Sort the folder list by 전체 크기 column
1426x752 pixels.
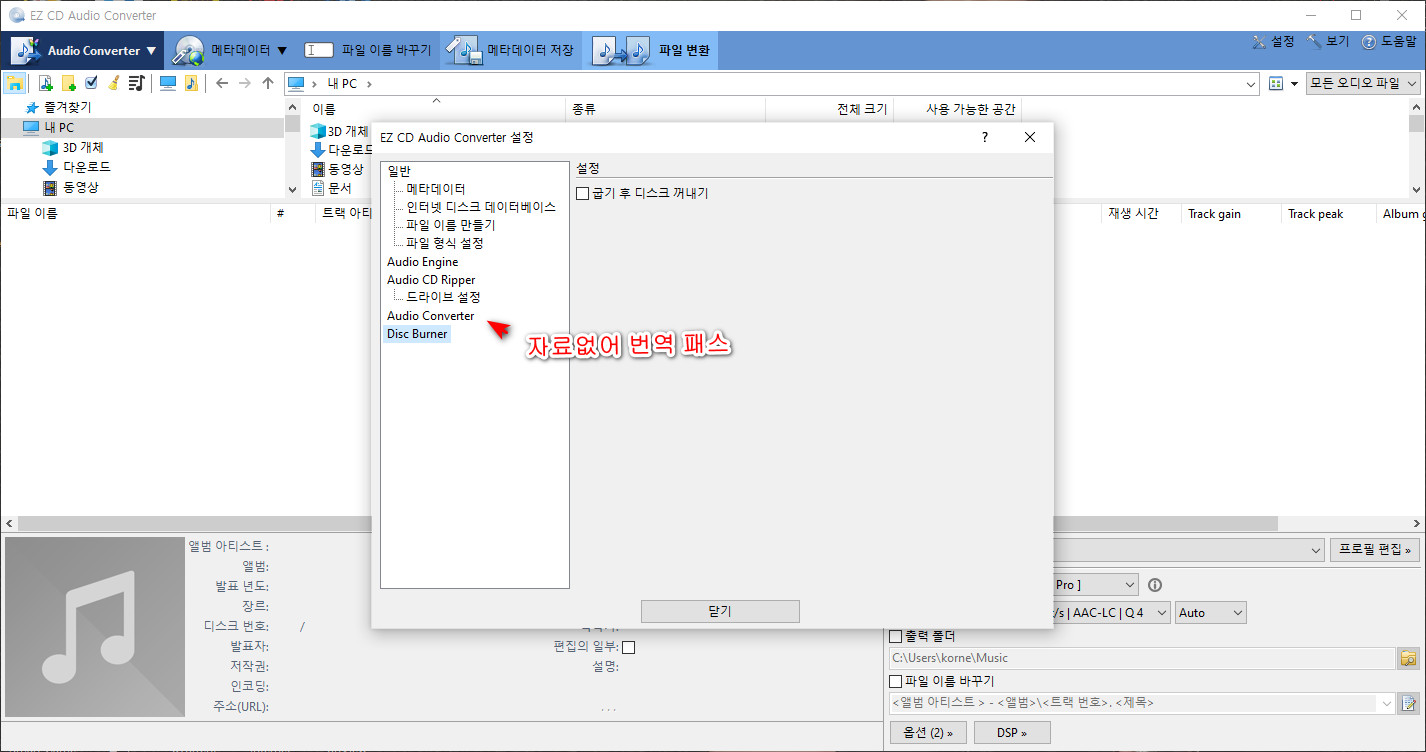829,109
